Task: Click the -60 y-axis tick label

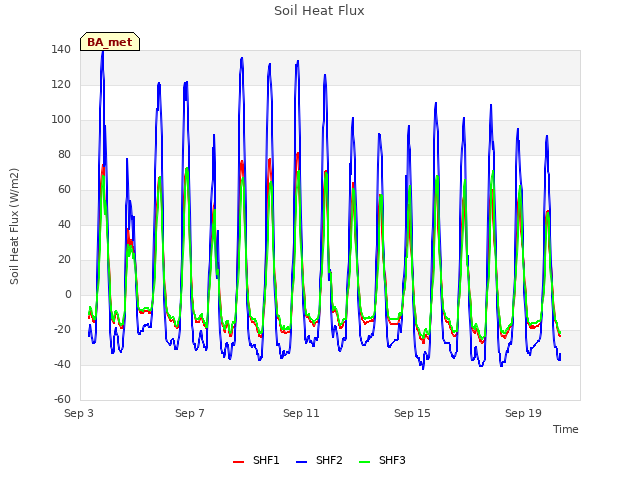Action: tap(62, 400)
